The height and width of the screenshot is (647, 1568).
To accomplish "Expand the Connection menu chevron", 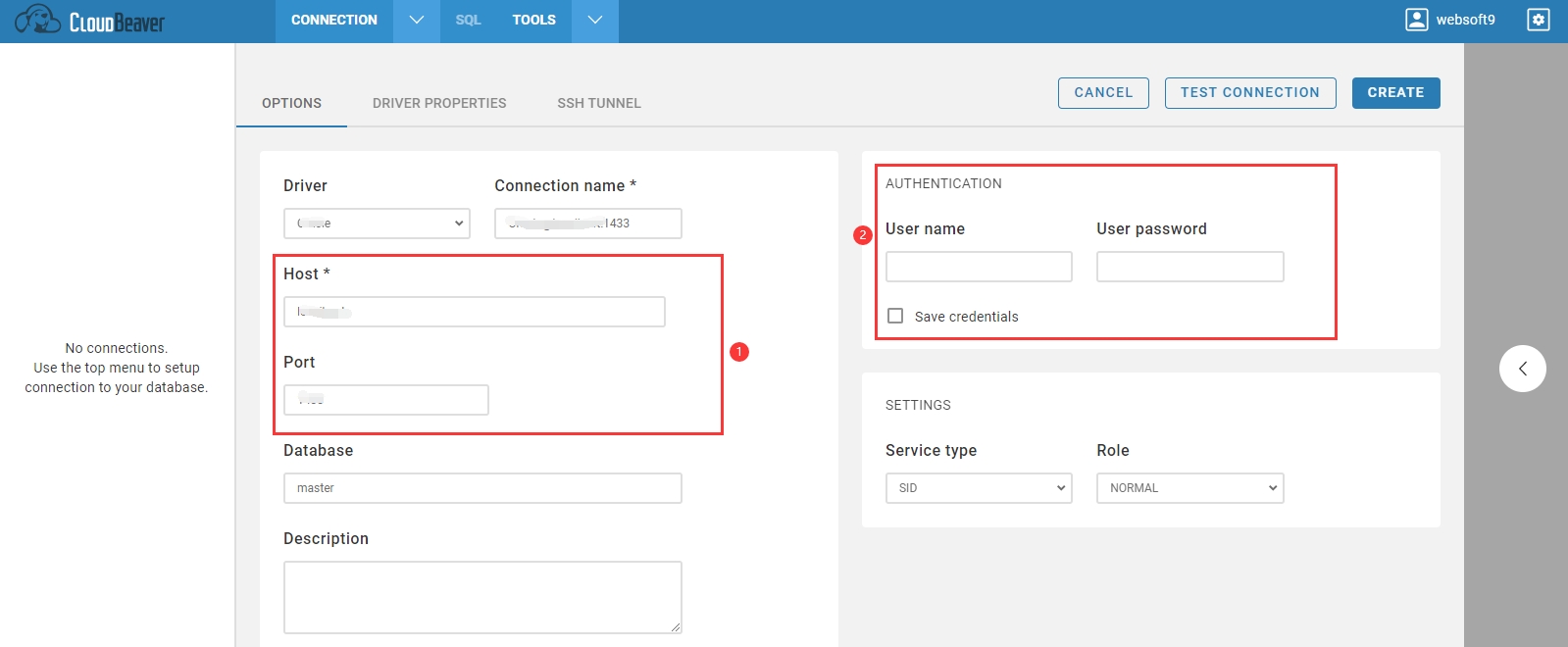I will [417, 21].
